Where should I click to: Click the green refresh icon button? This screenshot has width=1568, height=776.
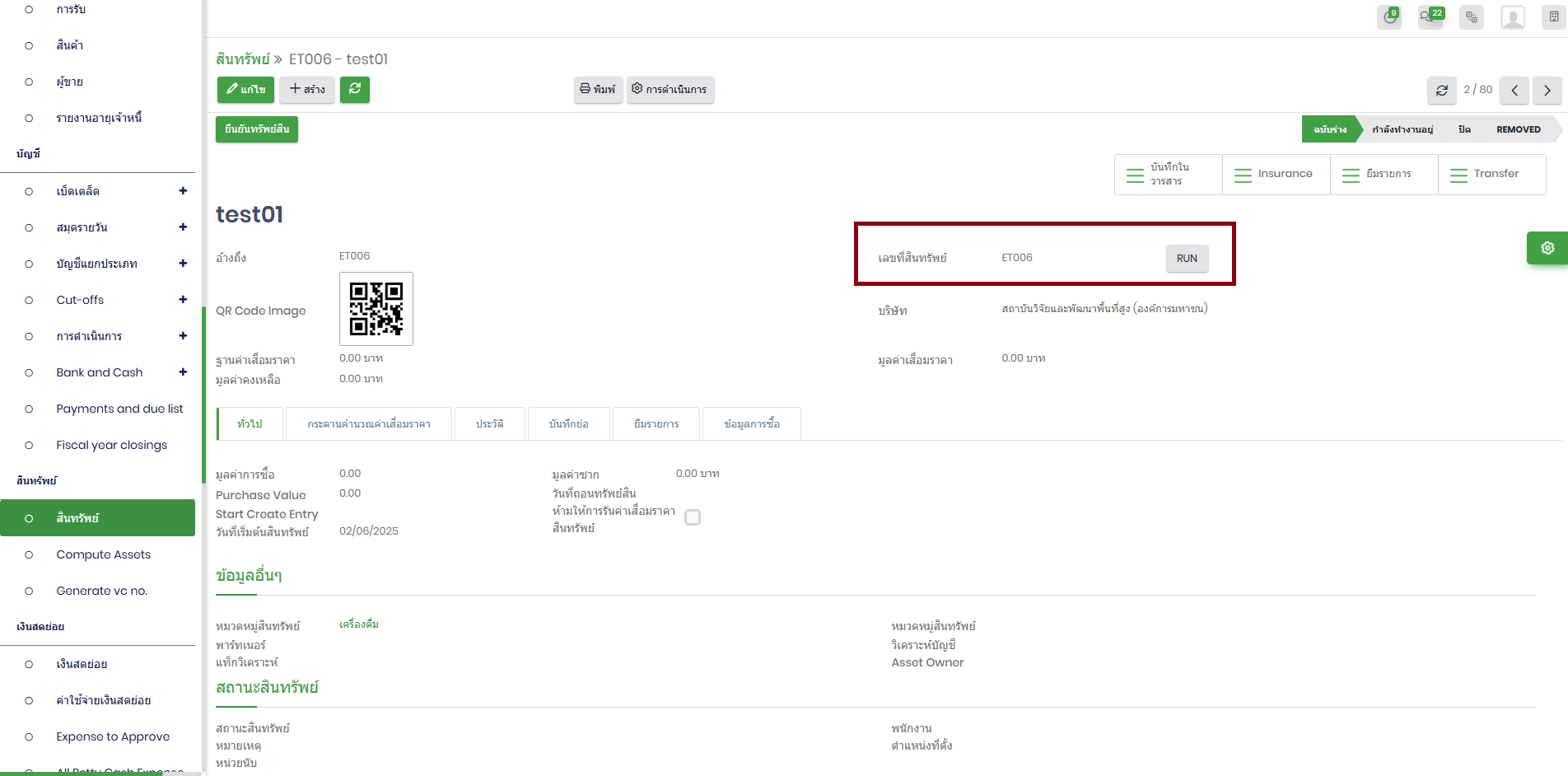(x=354, y=89)
